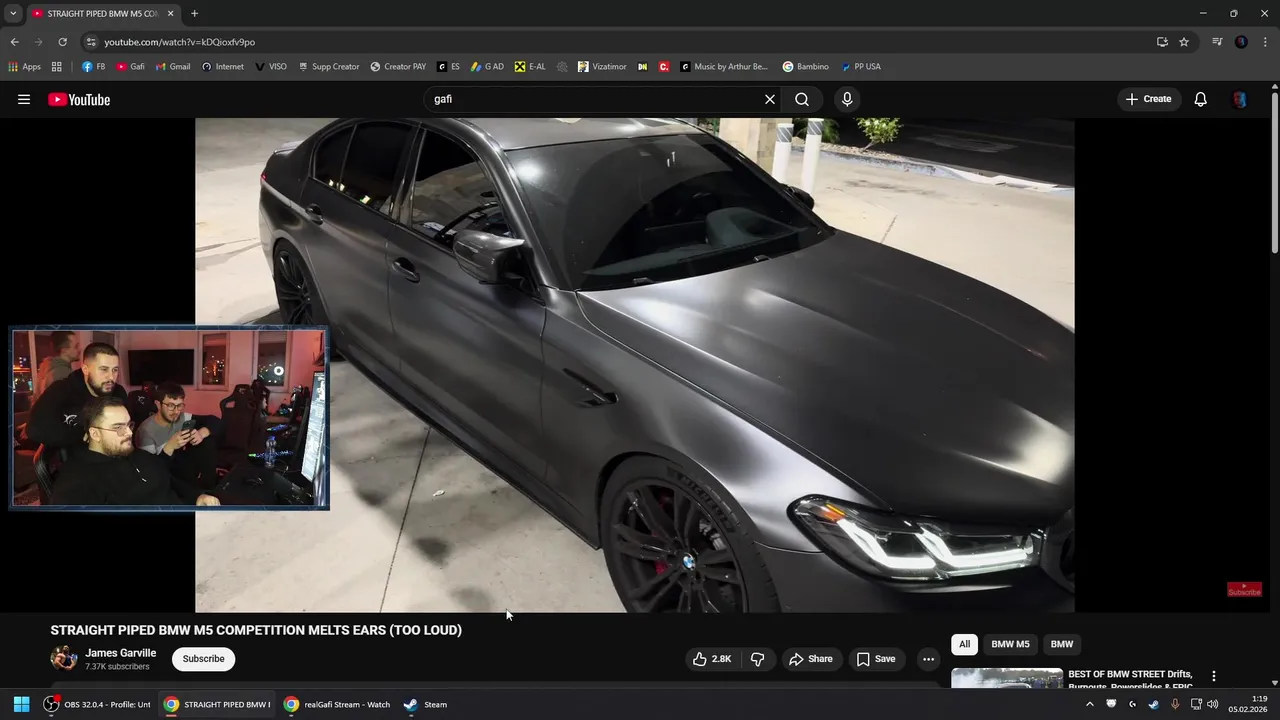Open the three-dot more actions menu
The image size is (1280, 720).
(928, 659)
